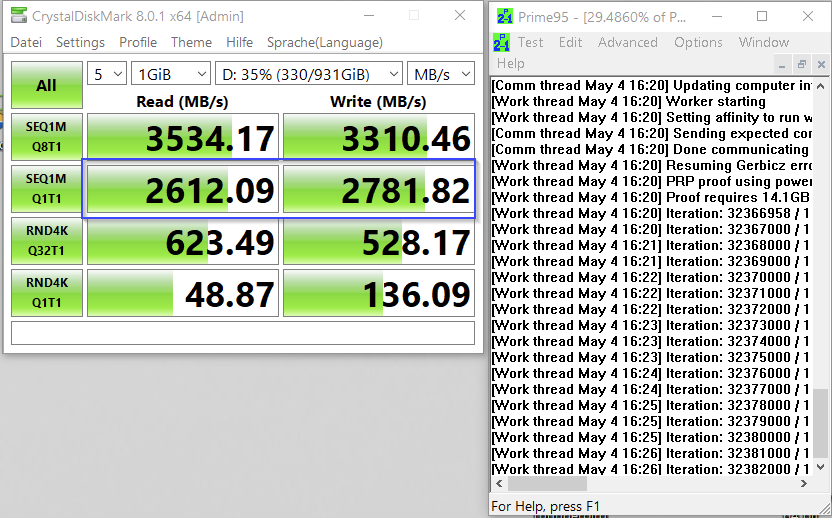832x518 pixels.
Task: Close the inner Prime95 worker window
Action: click(x=821, y=65)
